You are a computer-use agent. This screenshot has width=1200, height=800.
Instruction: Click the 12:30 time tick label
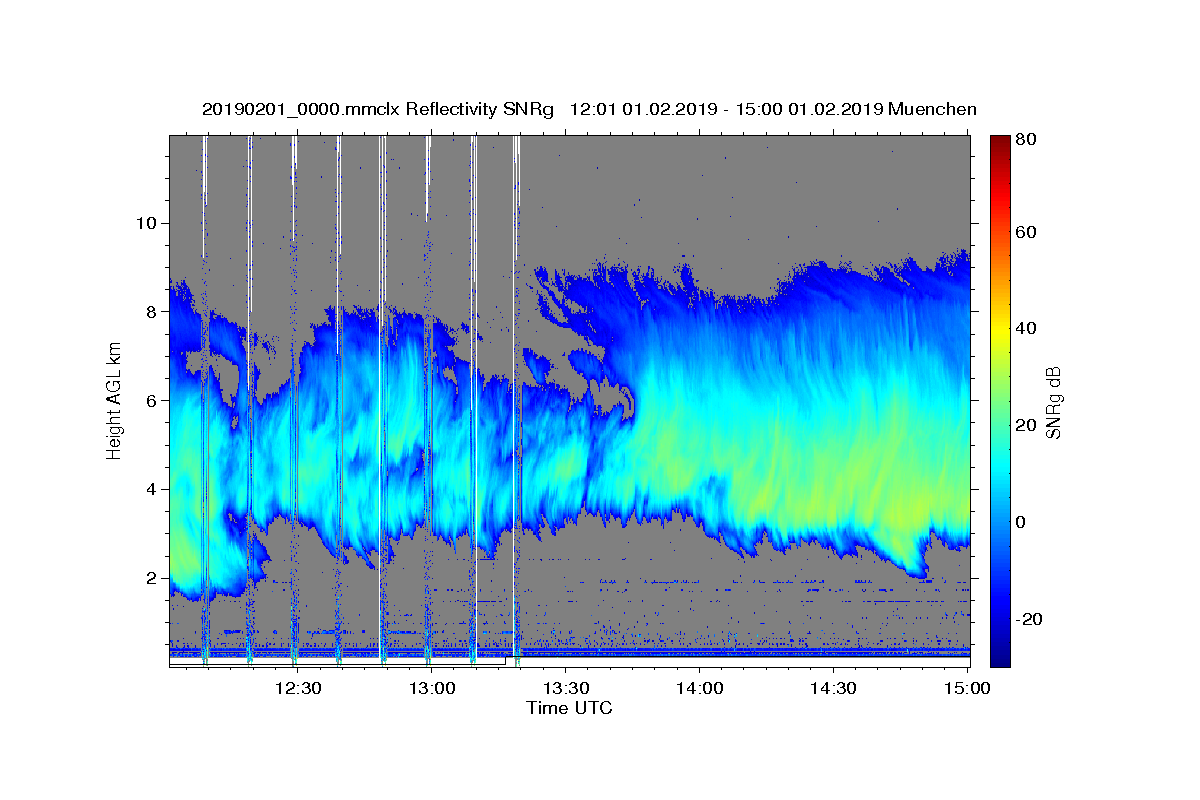[298, 688]
